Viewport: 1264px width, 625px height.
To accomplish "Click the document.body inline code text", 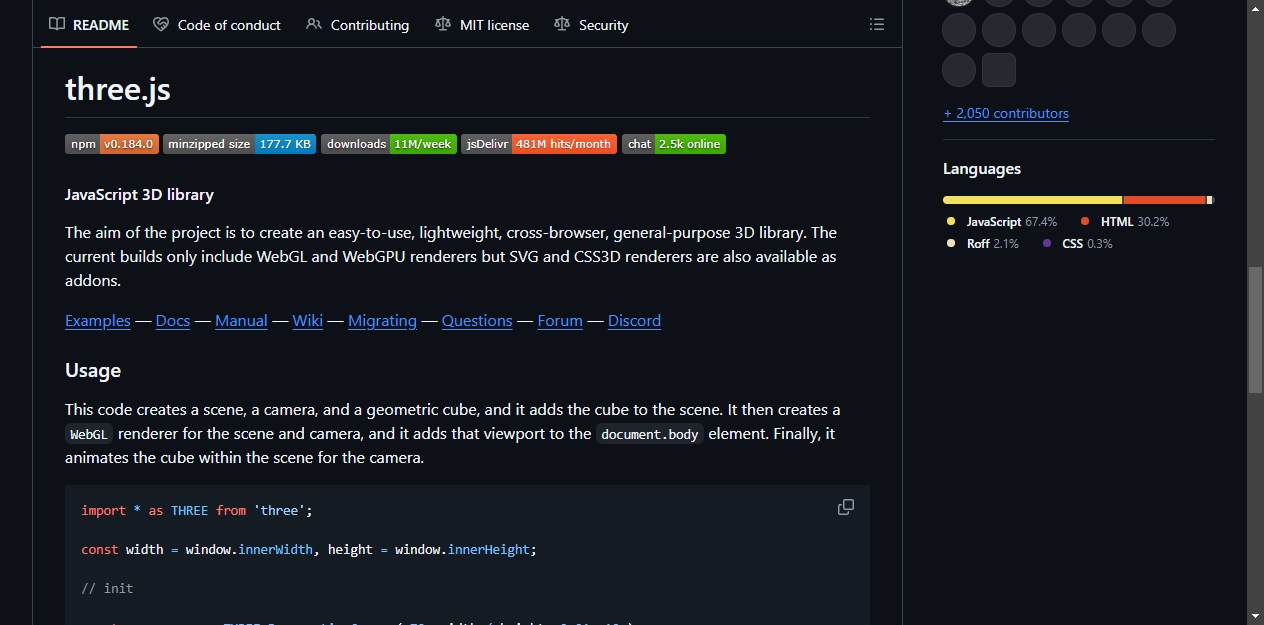I will click(650, 434).
